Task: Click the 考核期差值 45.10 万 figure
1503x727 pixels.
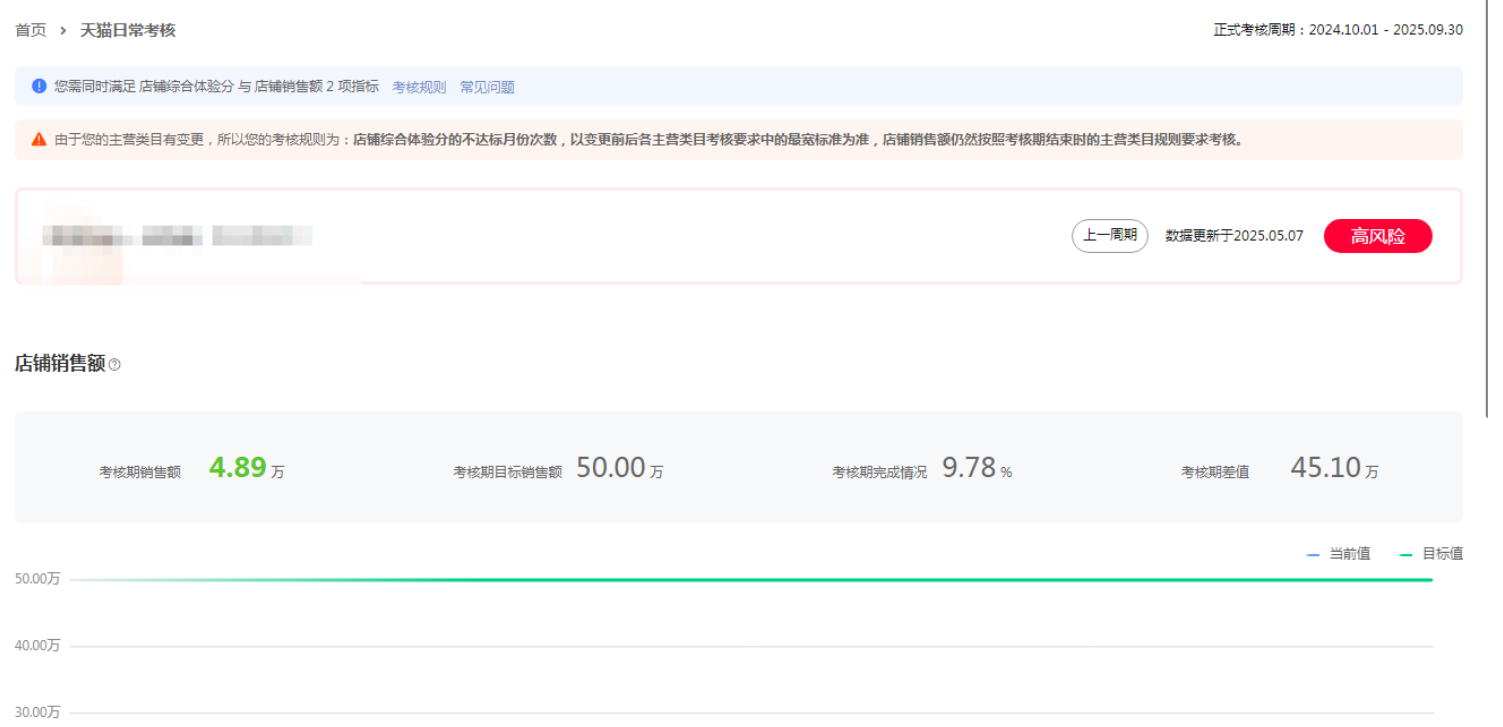Action: 1333,468
